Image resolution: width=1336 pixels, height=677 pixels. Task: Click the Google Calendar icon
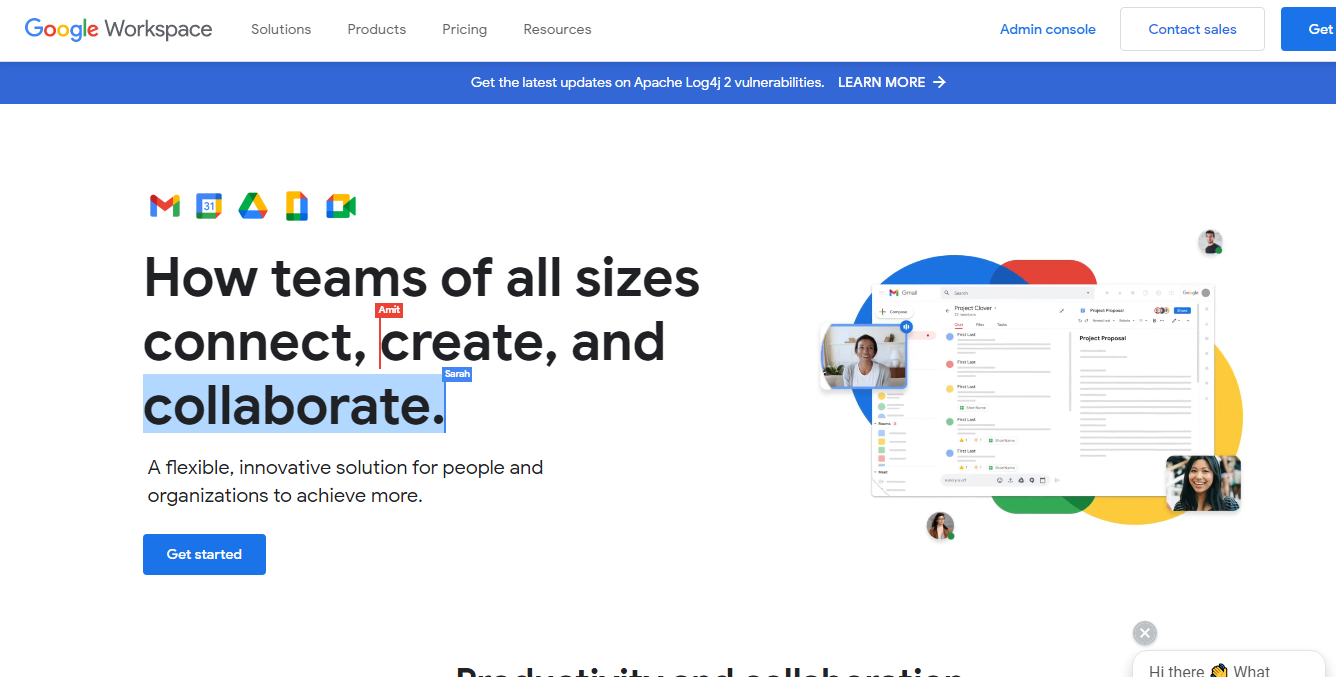click(x=209, y=206)
